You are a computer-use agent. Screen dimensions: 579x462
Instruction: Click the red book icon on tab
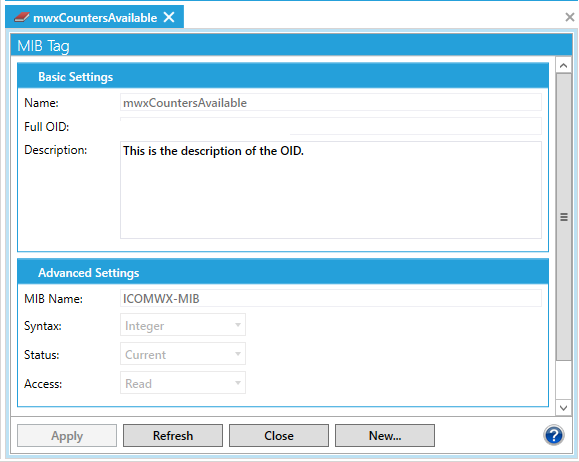tap(21, 17)
